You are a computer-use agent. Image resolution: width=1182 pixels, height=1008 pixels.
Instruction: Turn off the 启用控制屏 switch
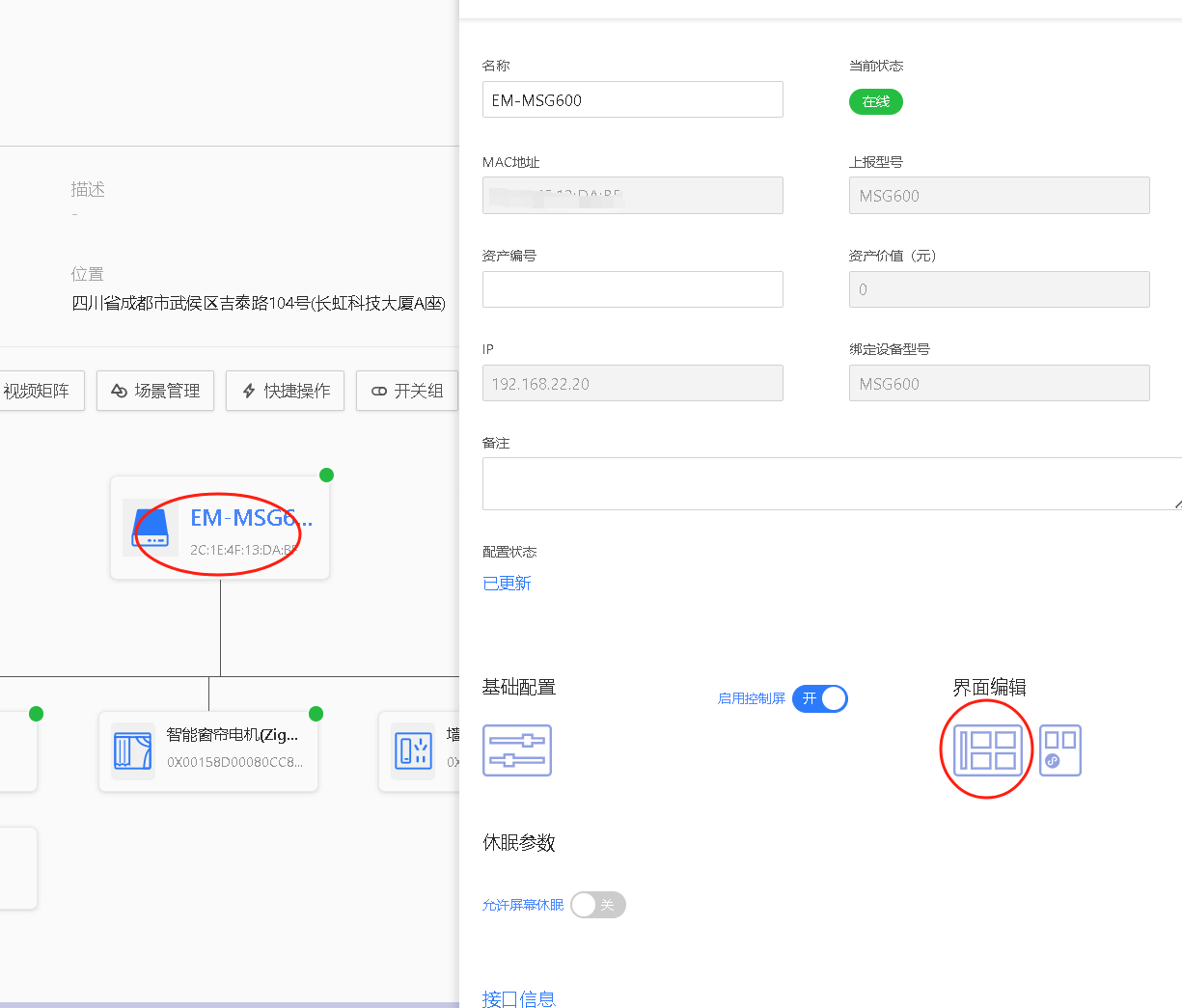click(820, 698)
